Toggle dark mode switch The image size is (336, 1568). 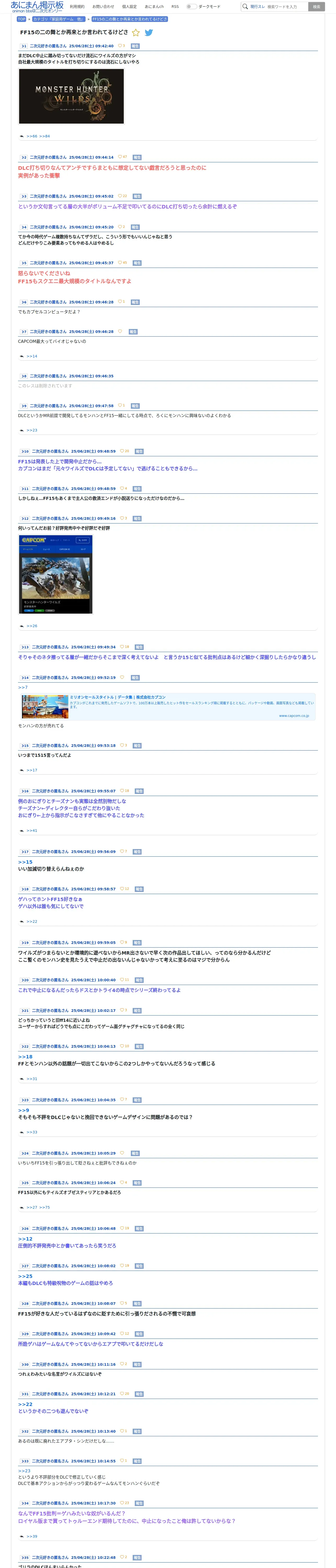pos(192,7)
